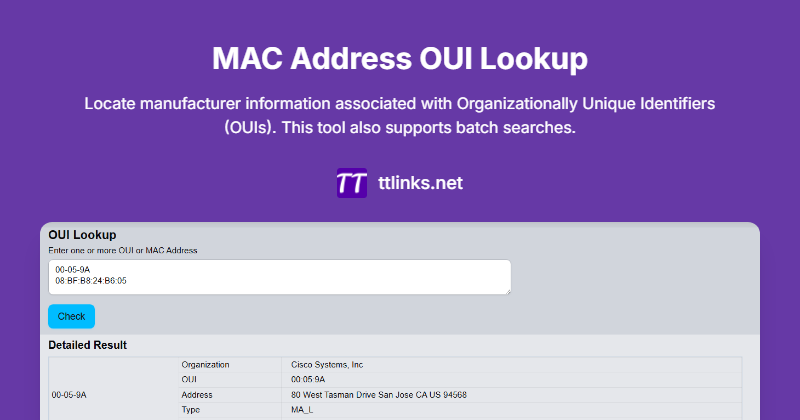Click the OUI label cell in results
This screenshot has width=800, height=420.
(x=230, y=380)
